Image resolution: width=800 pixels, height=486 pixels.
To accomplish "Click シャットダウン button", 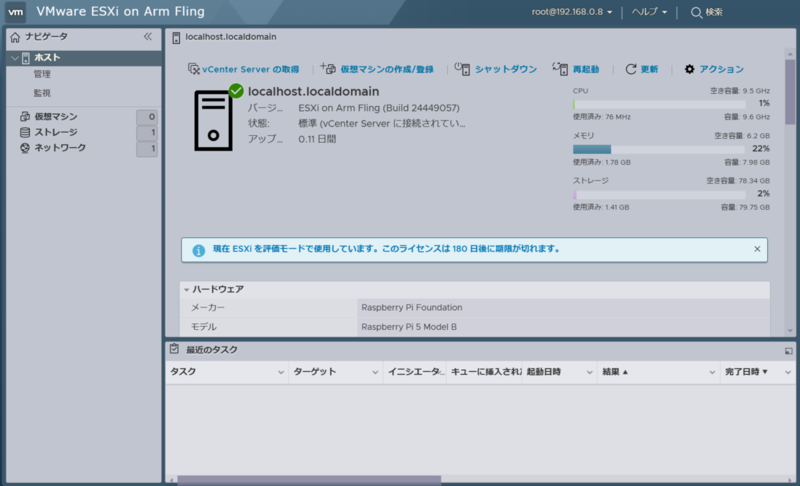I will point(495,69).
